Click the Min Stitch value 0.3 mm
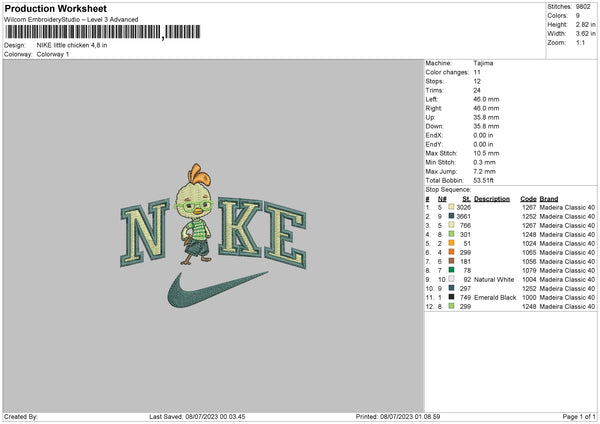600x424 pixels. point(484,162)
